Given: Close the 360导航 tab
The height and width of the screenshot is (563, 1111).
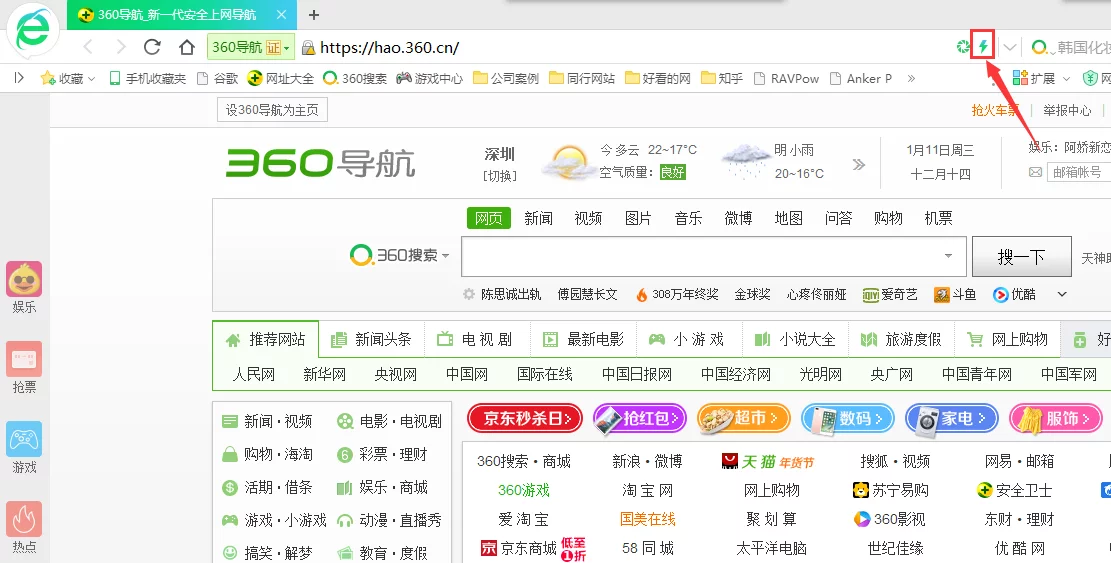Looking at the screenshot, I should 281,15.
